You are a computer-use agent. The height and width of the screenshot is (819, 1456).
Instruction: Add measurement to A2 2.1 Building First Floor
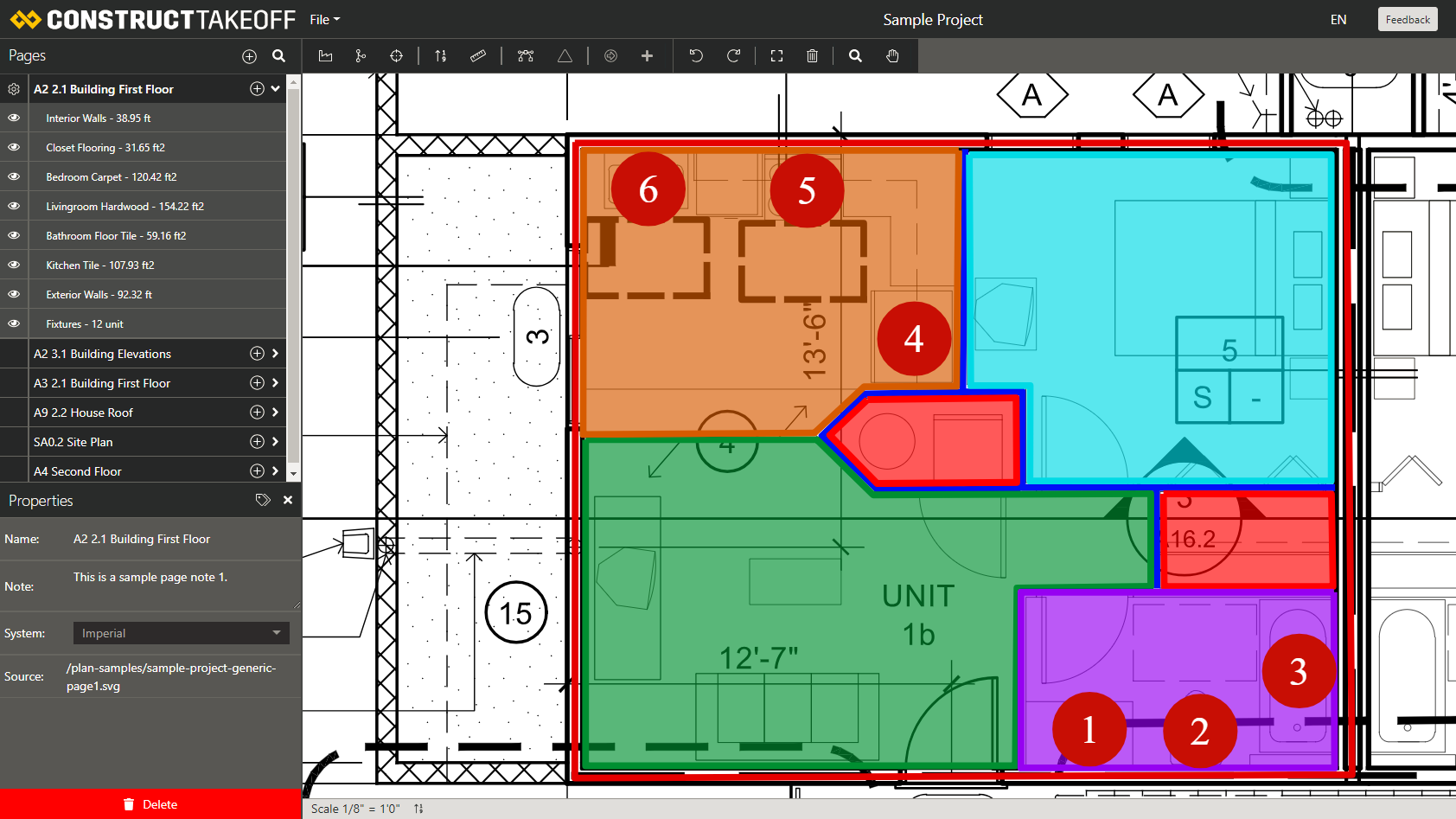(257, 89)
